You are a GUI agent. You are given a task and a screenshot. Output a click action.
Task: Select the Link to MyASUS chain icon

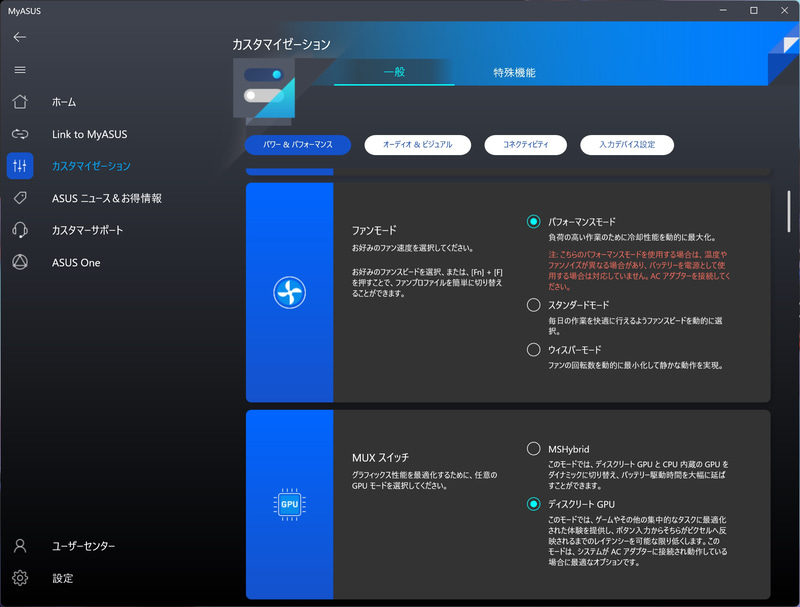point(20,133)
